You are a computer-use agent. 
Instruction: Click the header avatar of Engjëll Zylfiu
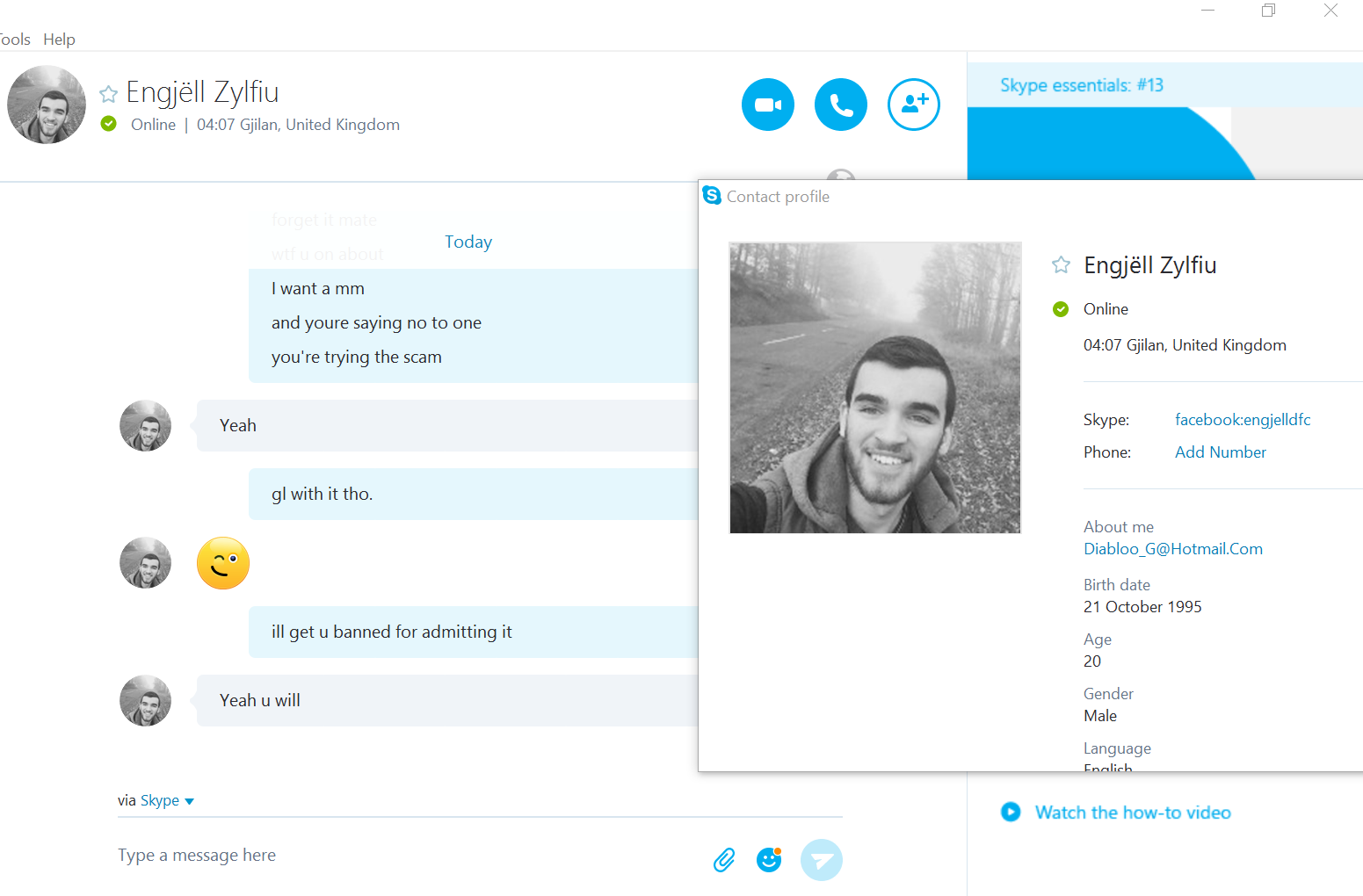(x=47, y=105)
